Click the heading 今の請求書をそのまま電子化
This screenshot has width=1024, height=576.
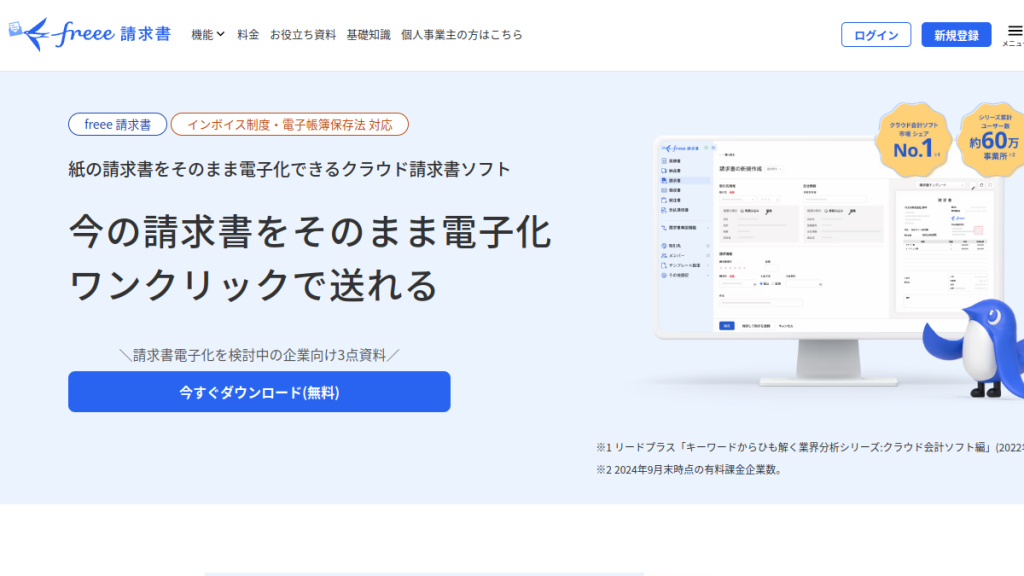[x=310, y=232]
